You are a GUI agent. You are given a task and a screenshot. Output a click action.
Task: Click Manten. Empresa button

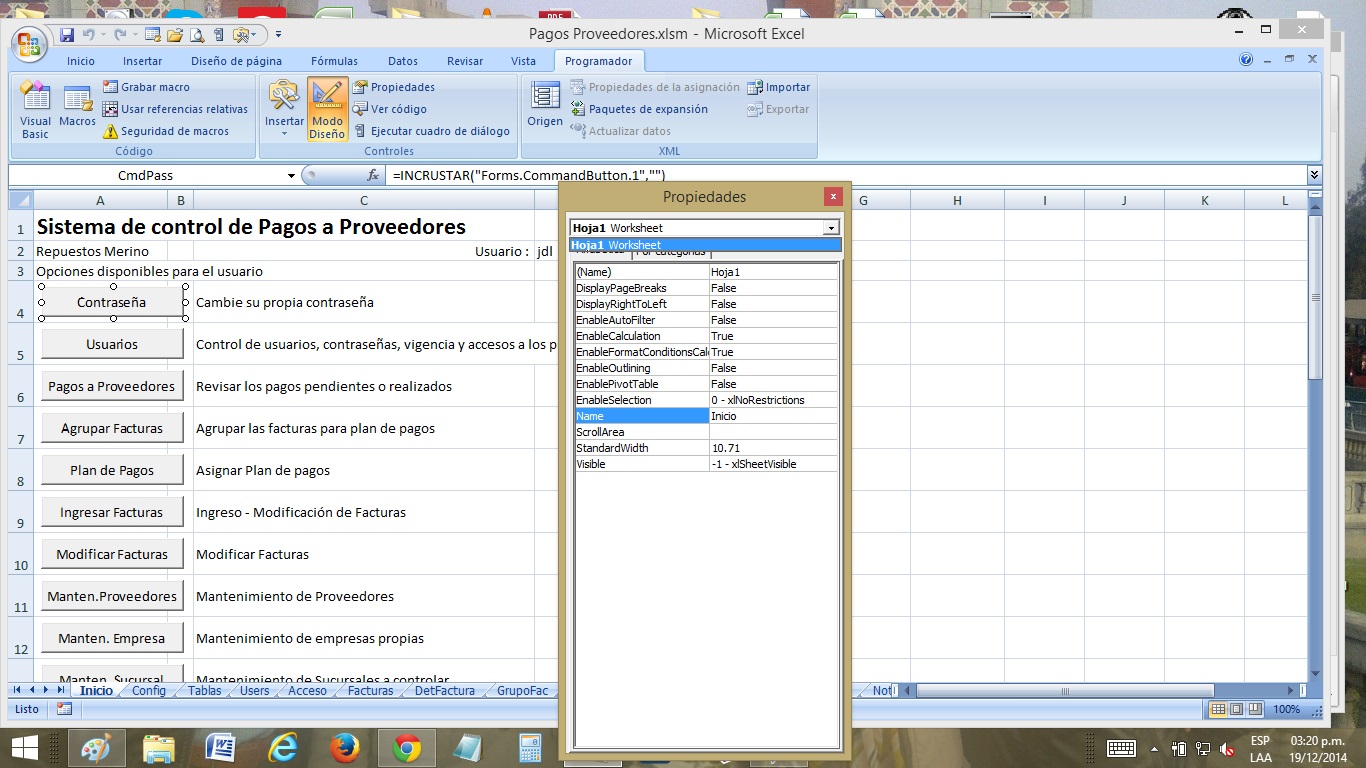112,638
